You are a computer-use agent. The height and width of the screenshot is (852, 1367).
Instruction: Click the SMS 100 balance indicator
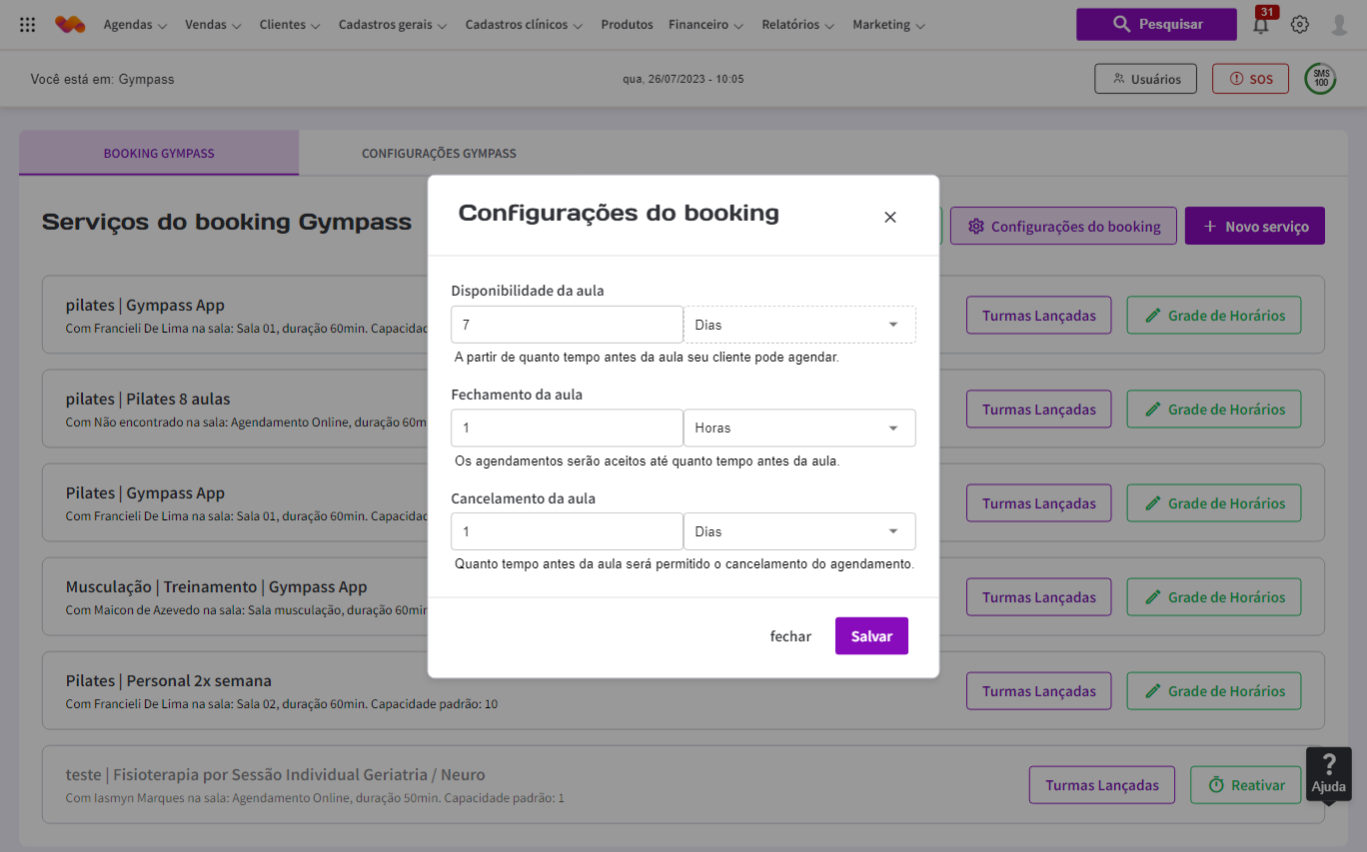pos(1320,79)
